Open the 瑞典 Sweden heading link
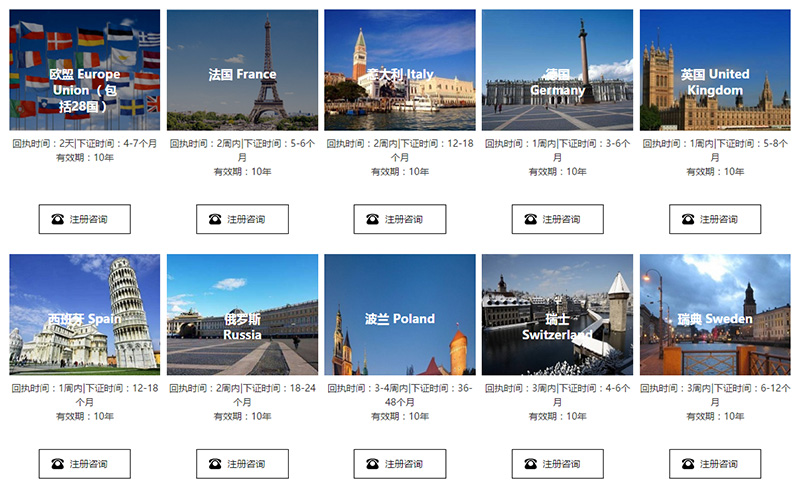This screenshot has width=800, height=486. click(715, 319)
